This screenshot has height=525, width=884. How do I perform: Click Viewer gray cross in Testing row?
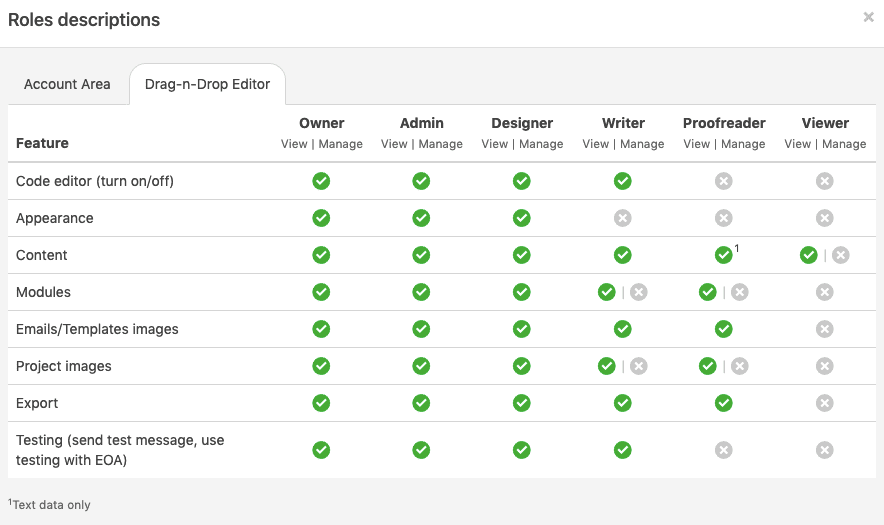tap(825, 450)
